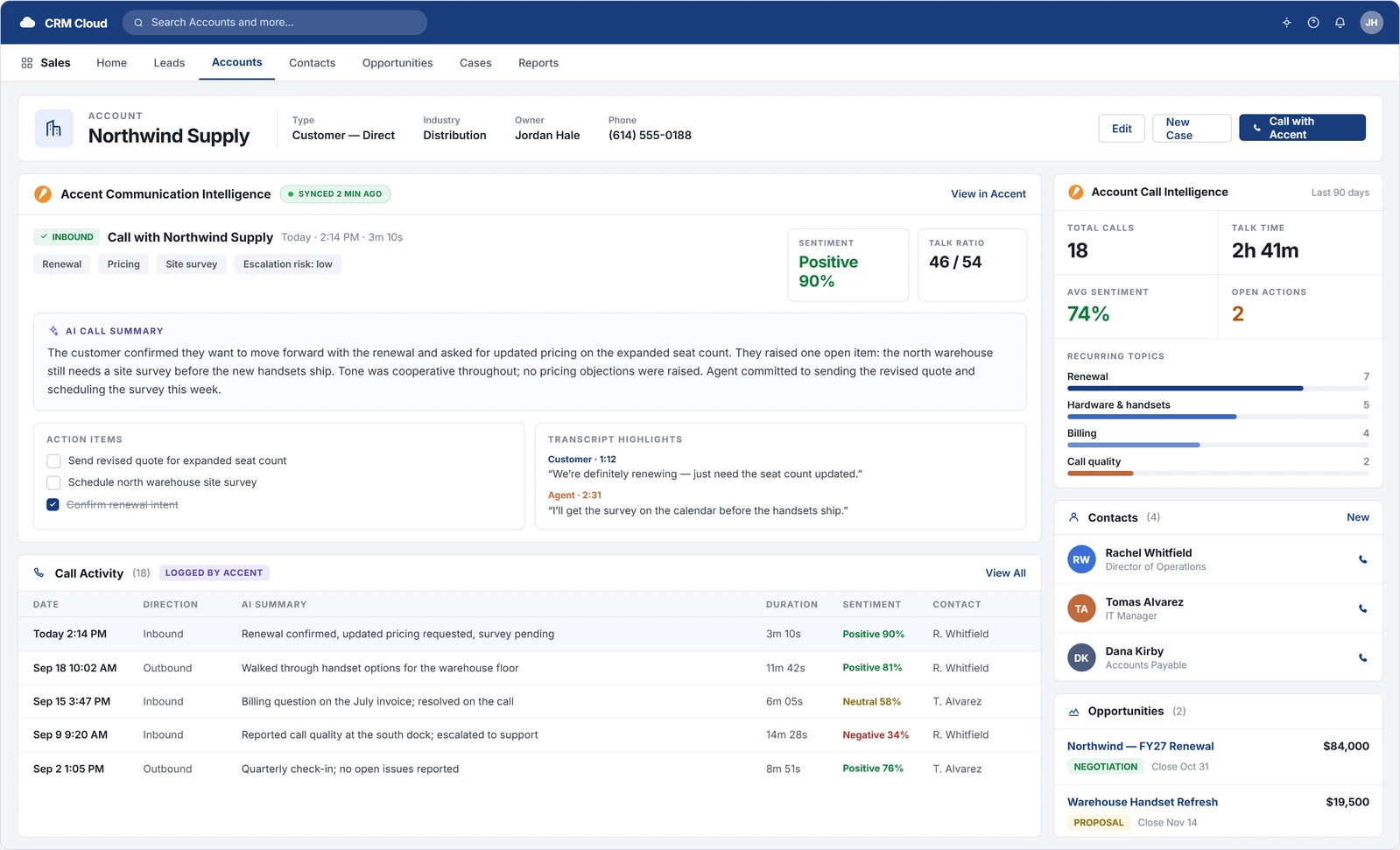Call Tomas Alvarez using phone icon

tap(1362, 608)
